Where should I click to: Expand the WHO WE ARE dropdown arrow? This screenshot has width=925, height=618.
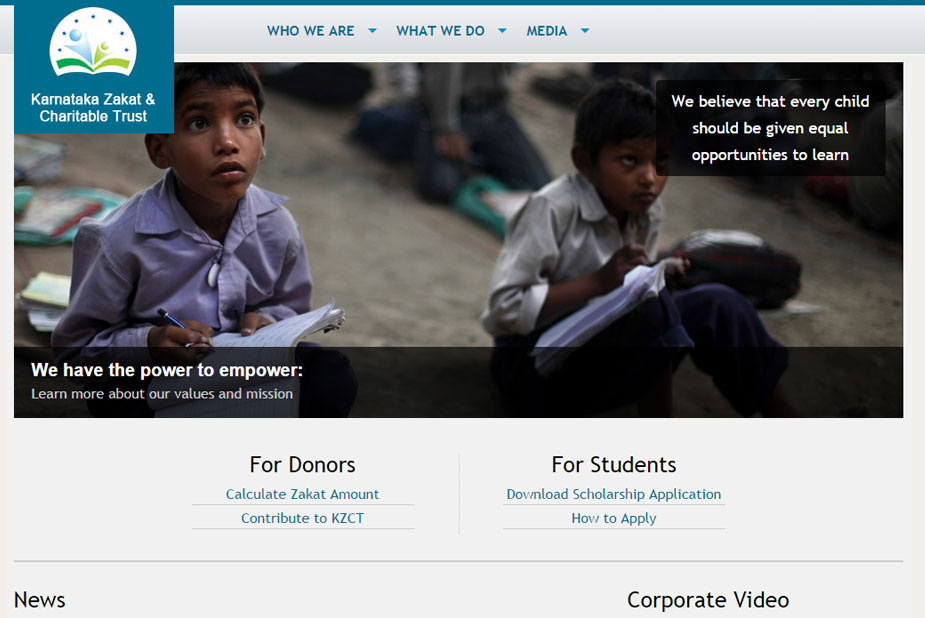click(372, 31)
